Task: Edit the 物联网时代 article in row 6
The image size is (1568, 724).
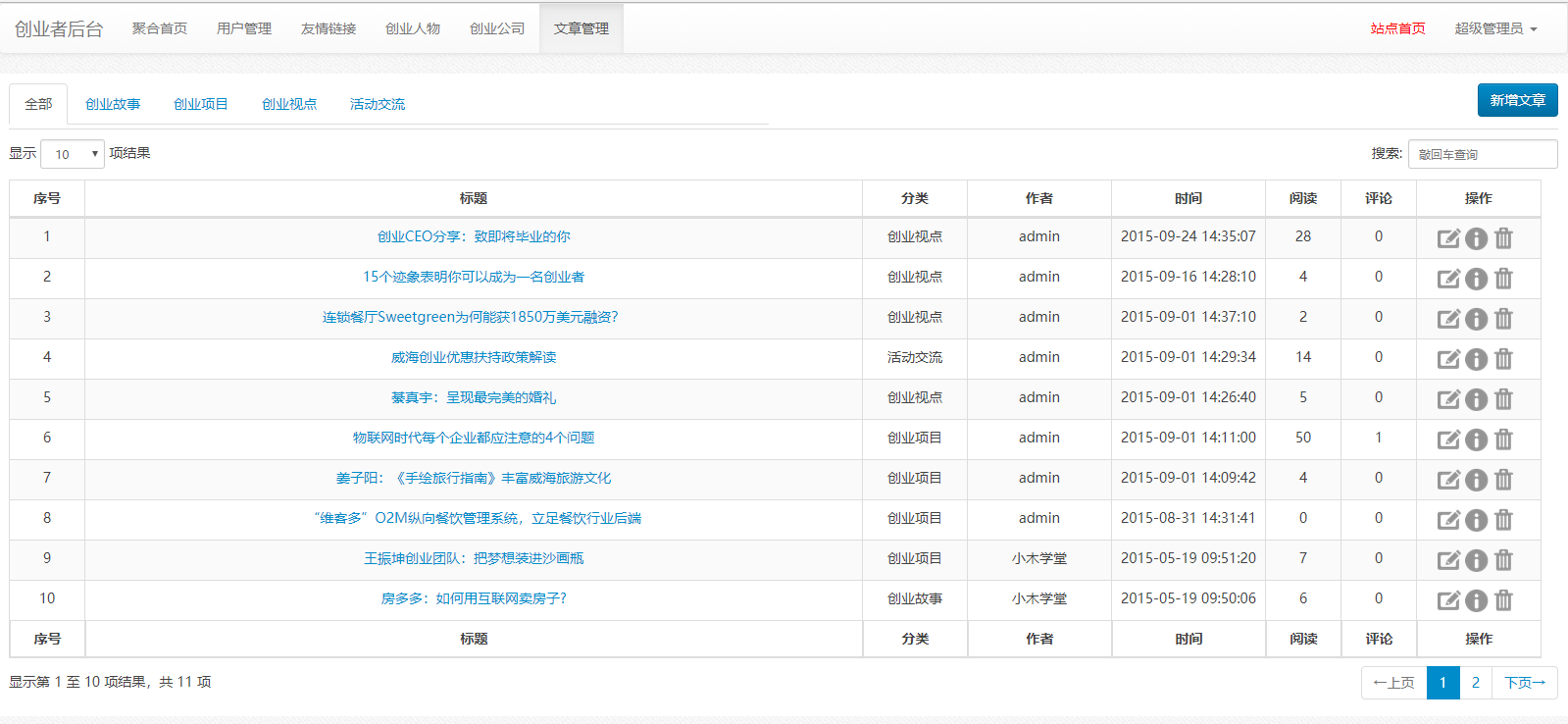Action: click(1448, 440)
